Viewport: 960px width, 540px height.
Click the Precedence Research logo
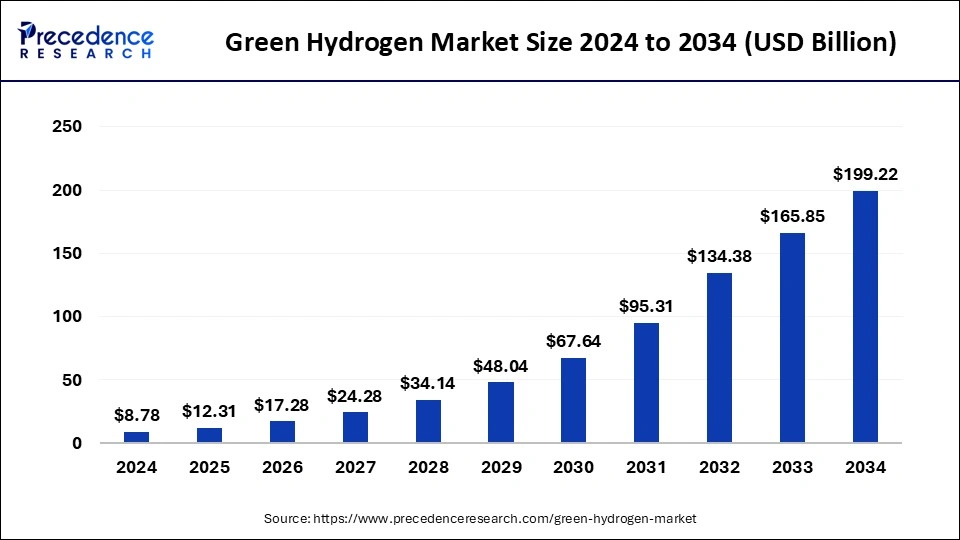click(x=86, y=40)
